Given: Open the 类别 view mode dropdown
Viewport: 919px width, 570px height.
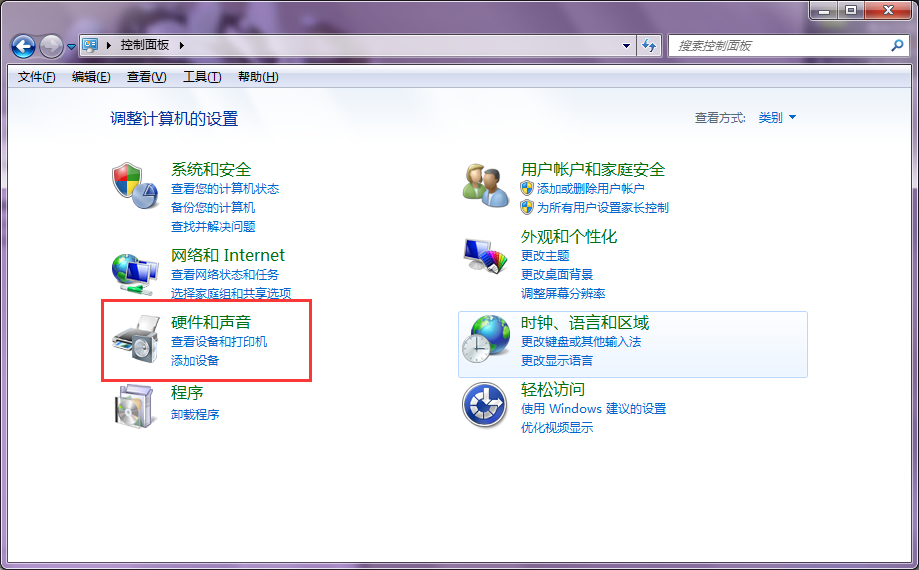Looking at the screenshot, I should pyautogui.click(x=777, y=118).
